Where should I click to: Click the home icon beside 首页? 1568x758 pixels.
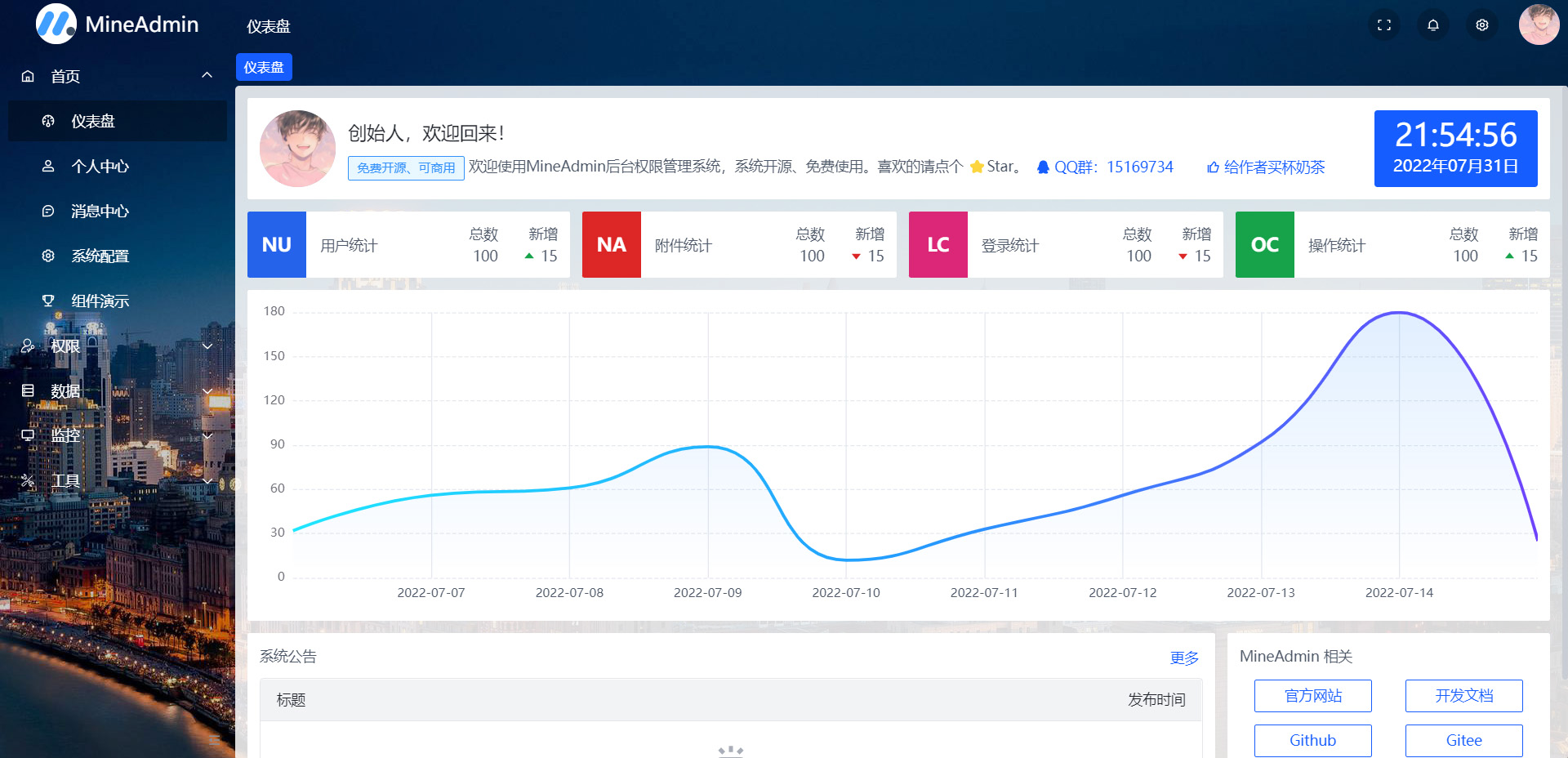click(28, 76)
